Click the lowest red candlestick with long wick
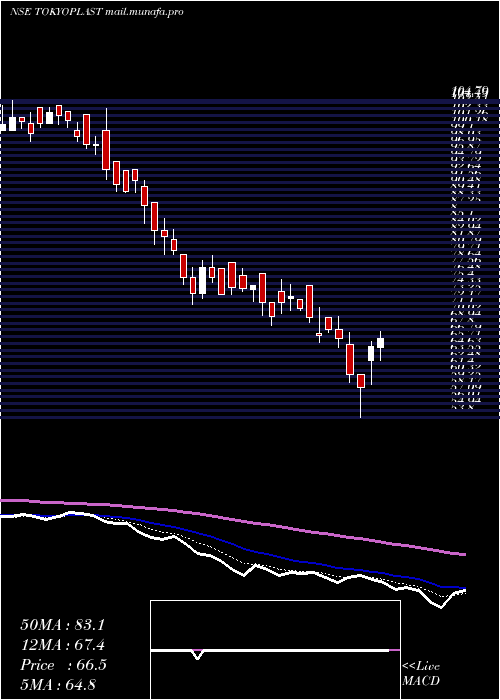Viewport: 500px width, 700px height. 361,381
